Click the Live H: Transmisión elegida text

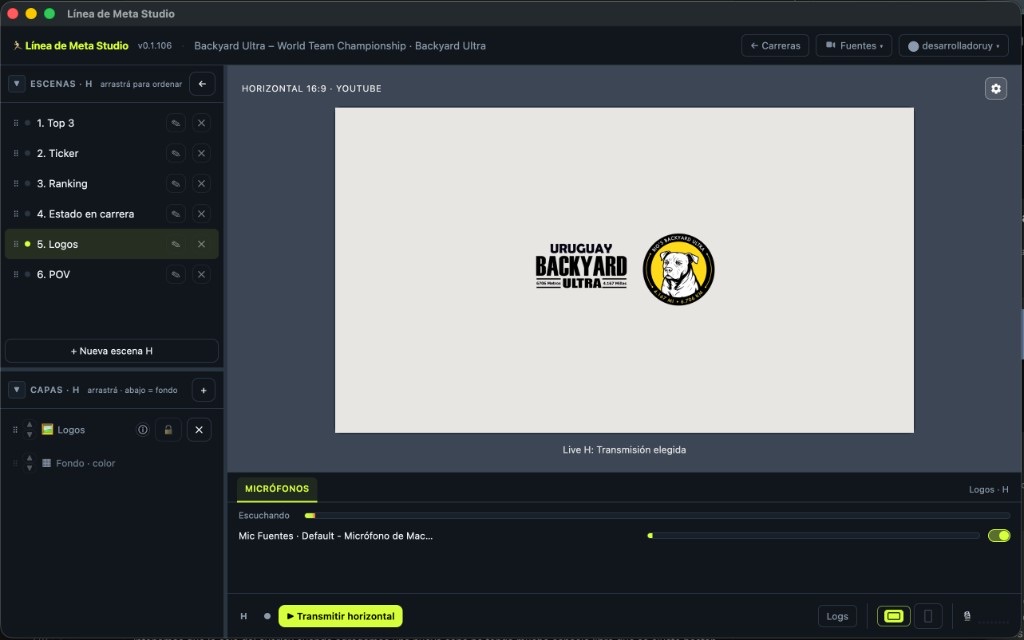(x=624, y=449)
